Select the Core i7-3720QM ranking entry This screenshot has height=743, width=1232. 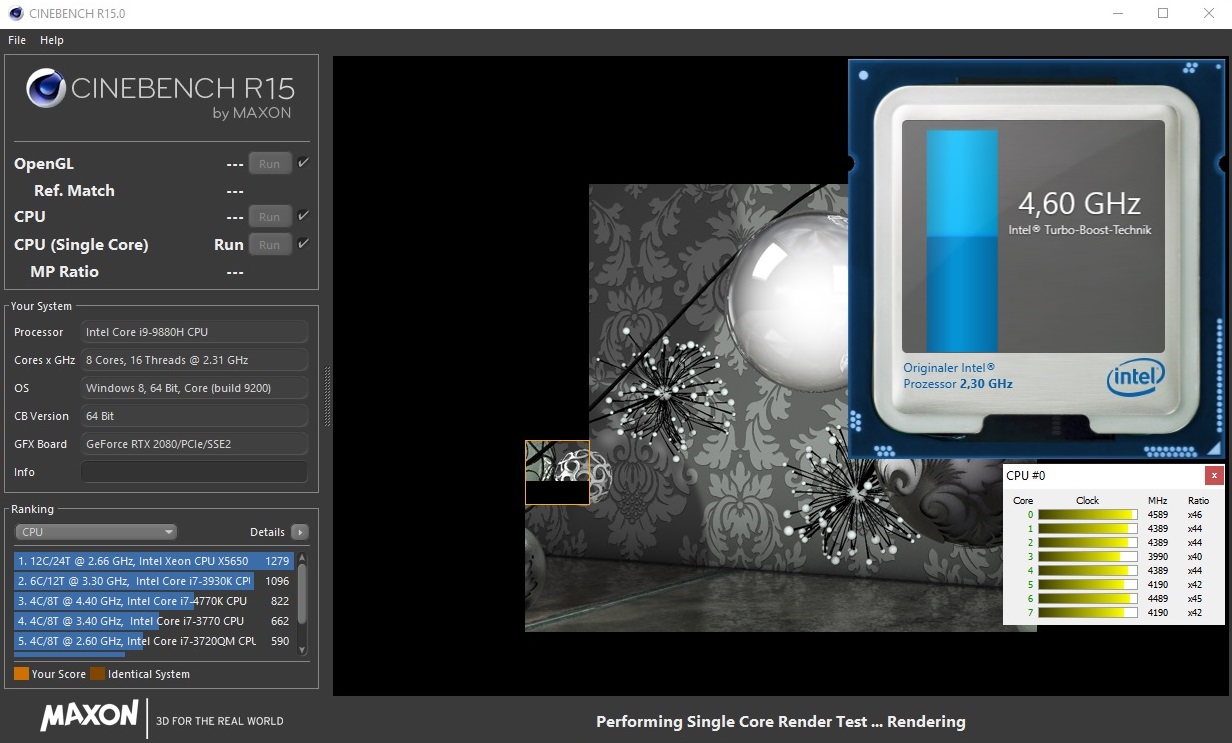154,641
